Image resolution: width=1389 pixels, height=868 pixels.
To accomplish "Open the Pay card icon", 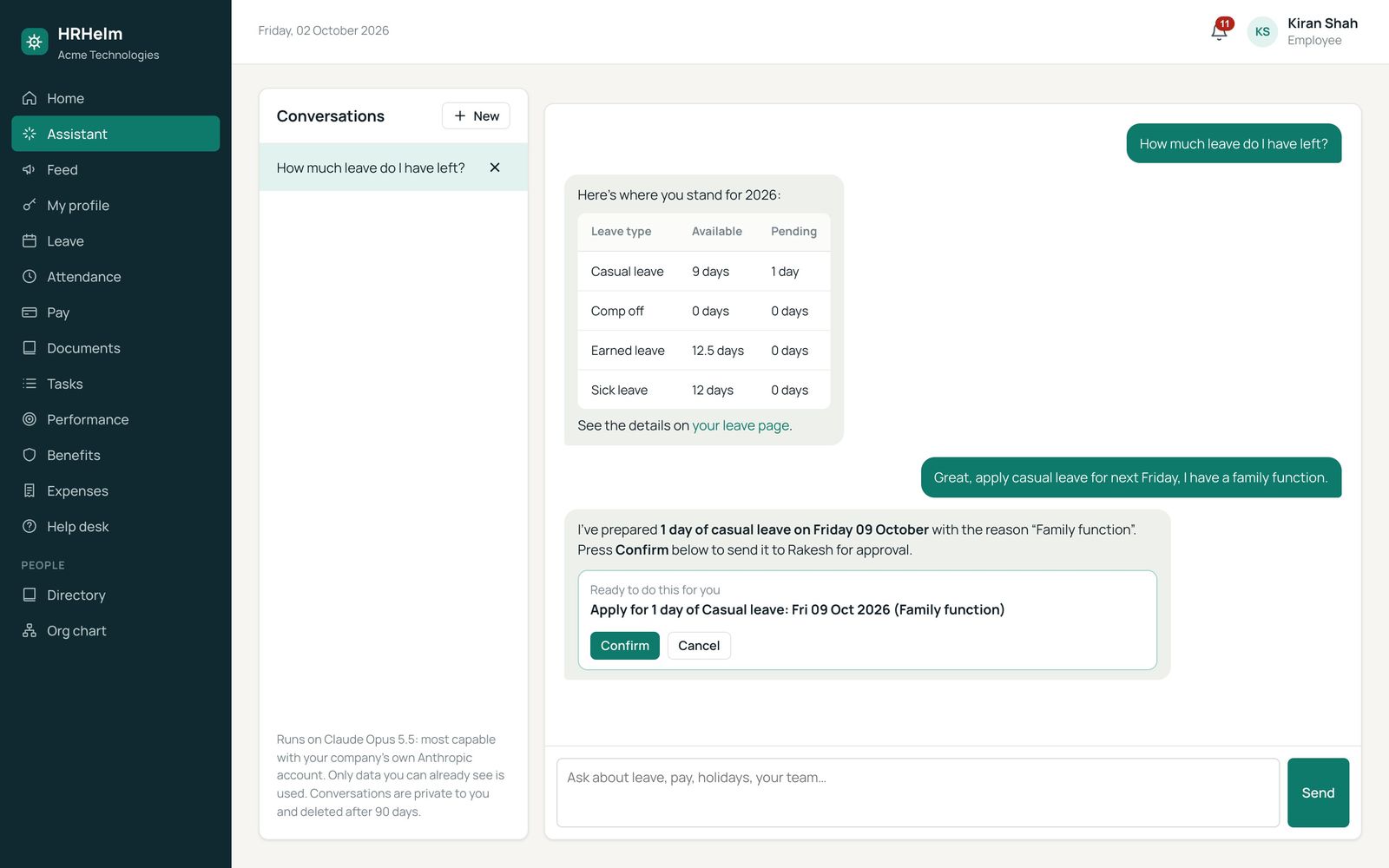I will click(x=30, y=312).
